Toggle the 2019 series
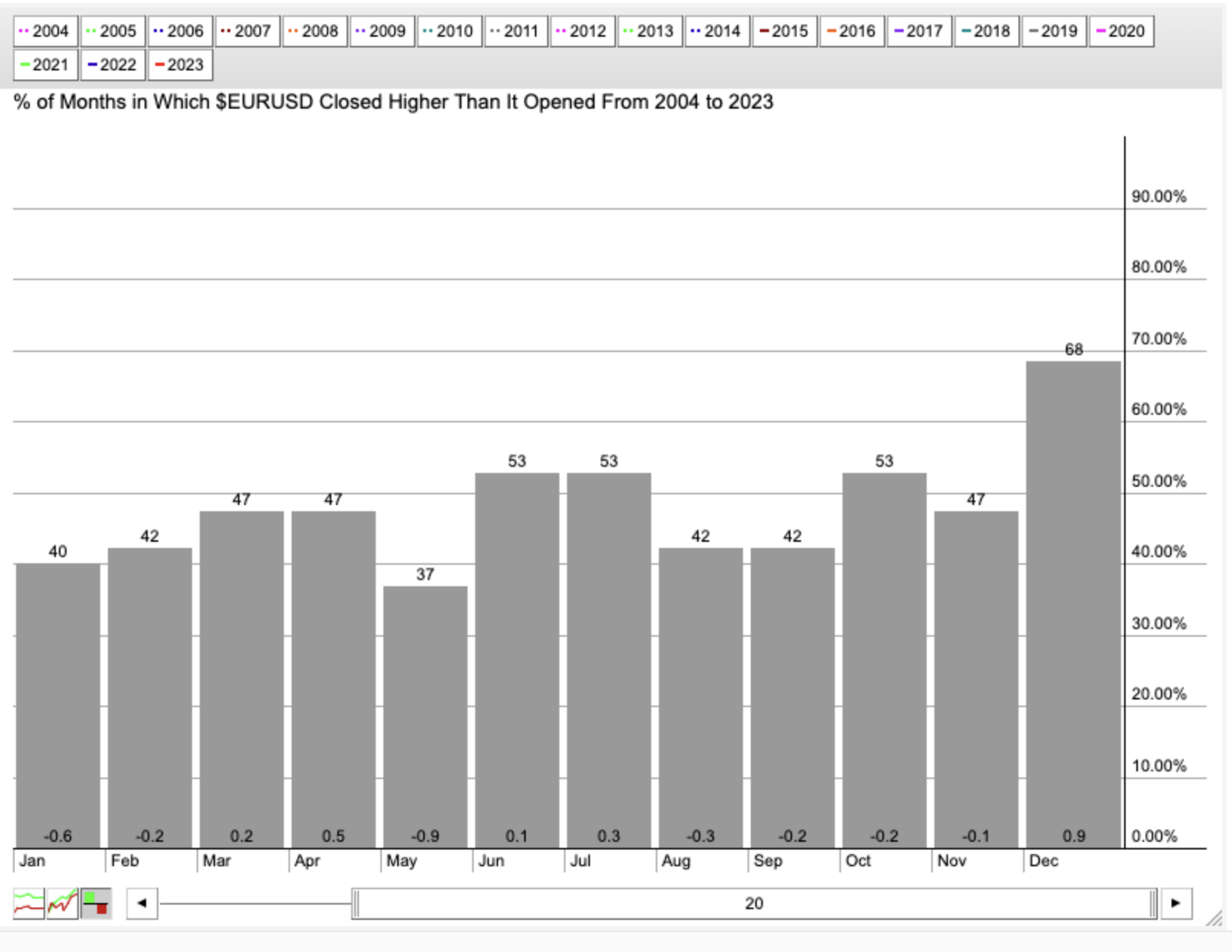 (1054, 31)
